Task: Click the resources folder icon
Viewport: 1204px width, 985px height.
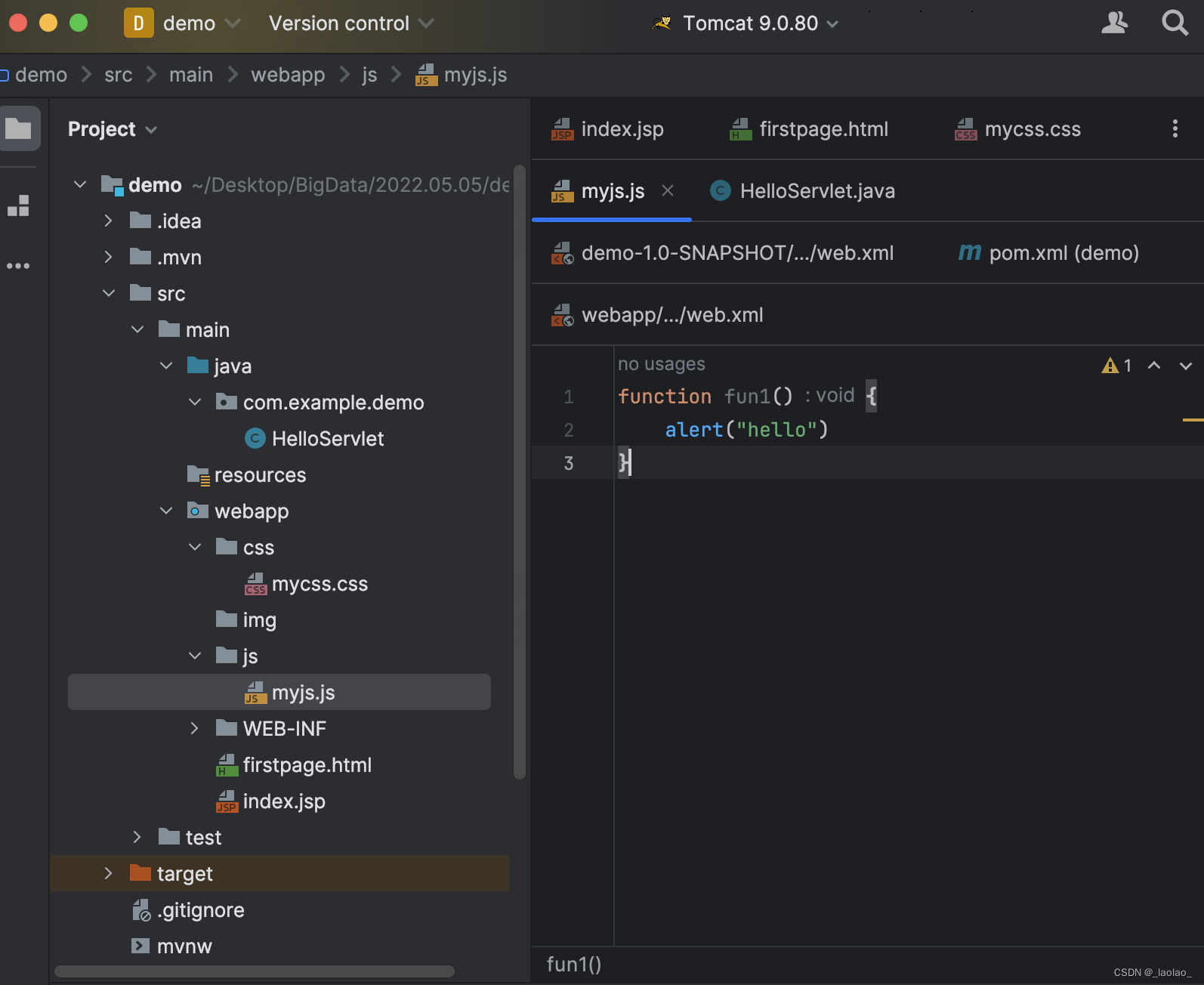Action: coord(198,475)
